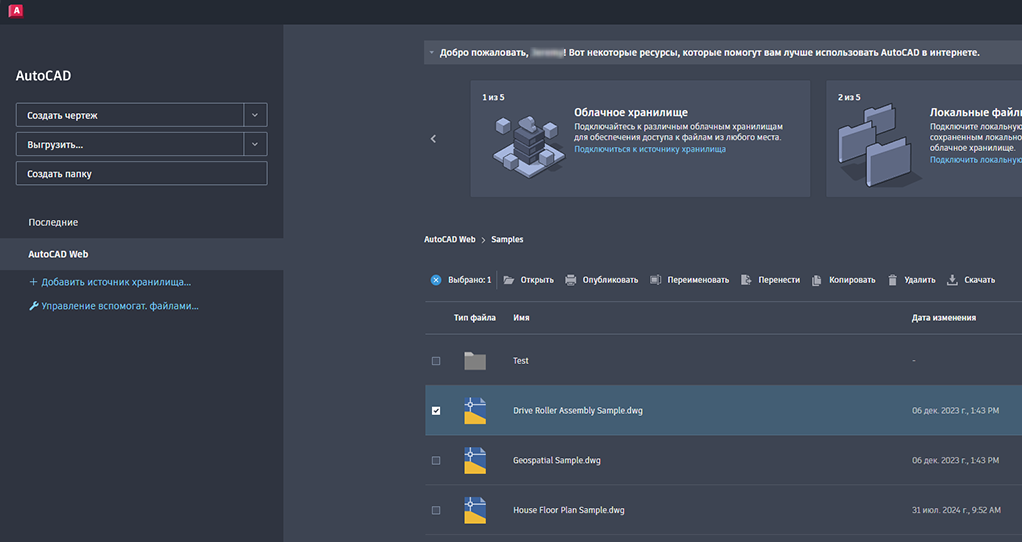Click the Выгрузить... button
1022x542 pixels.
pyautogui.click(x=130, y=145)
